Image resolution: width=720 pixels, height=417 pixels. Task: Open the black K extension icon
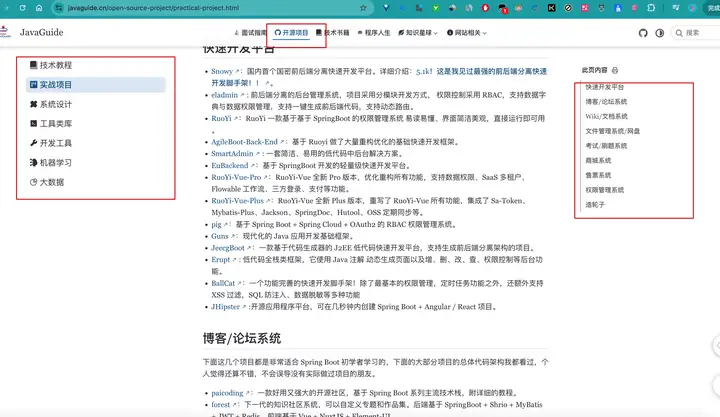551,8
